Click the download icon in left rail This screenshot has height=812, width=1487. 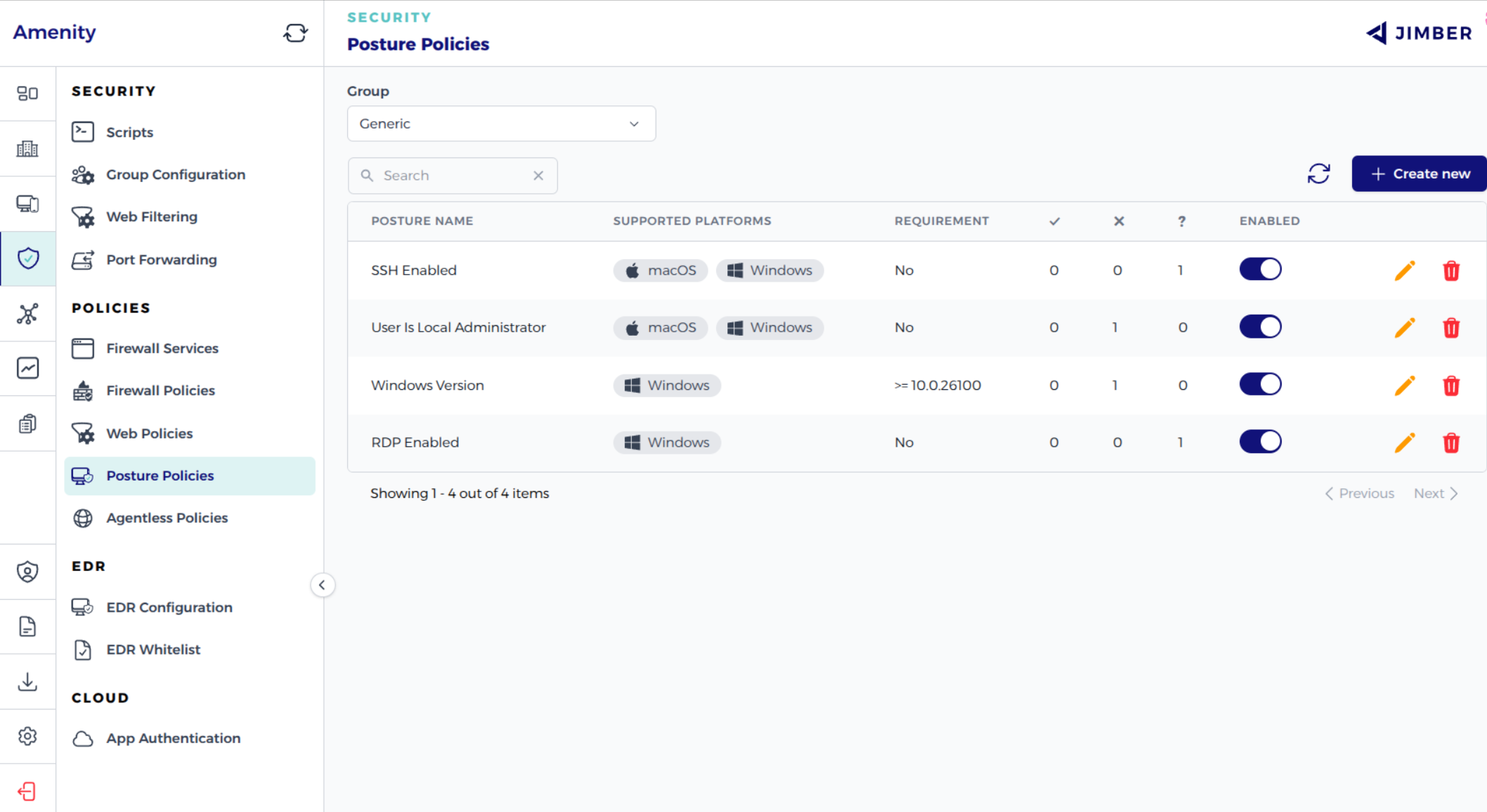[x=27, y=681]
